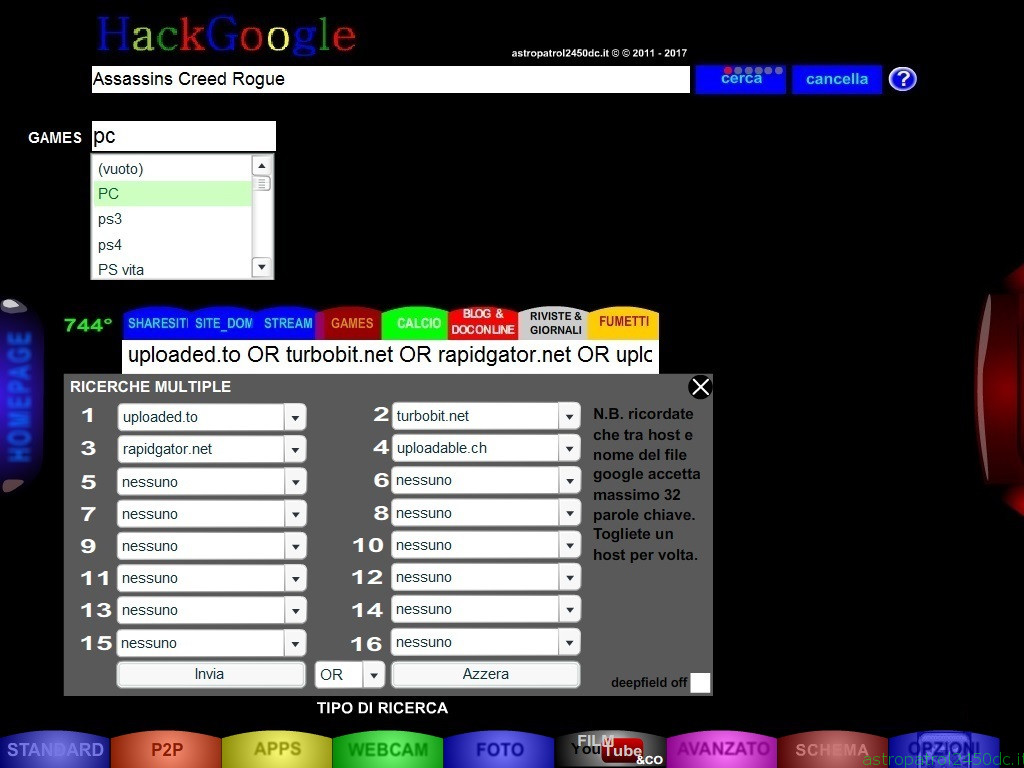Screen dimensions: 1024x768
Task: Select ps3 in the GAMES list
Action: click(171, 219)
